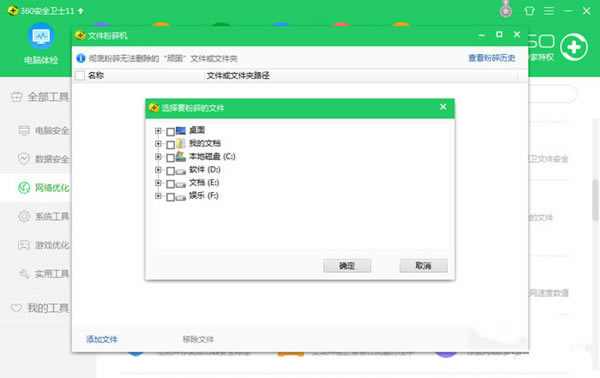Viewport: 600px width, 378px height.
Task: Click the 桌面 desktop icon
Action: pos(181,131)
